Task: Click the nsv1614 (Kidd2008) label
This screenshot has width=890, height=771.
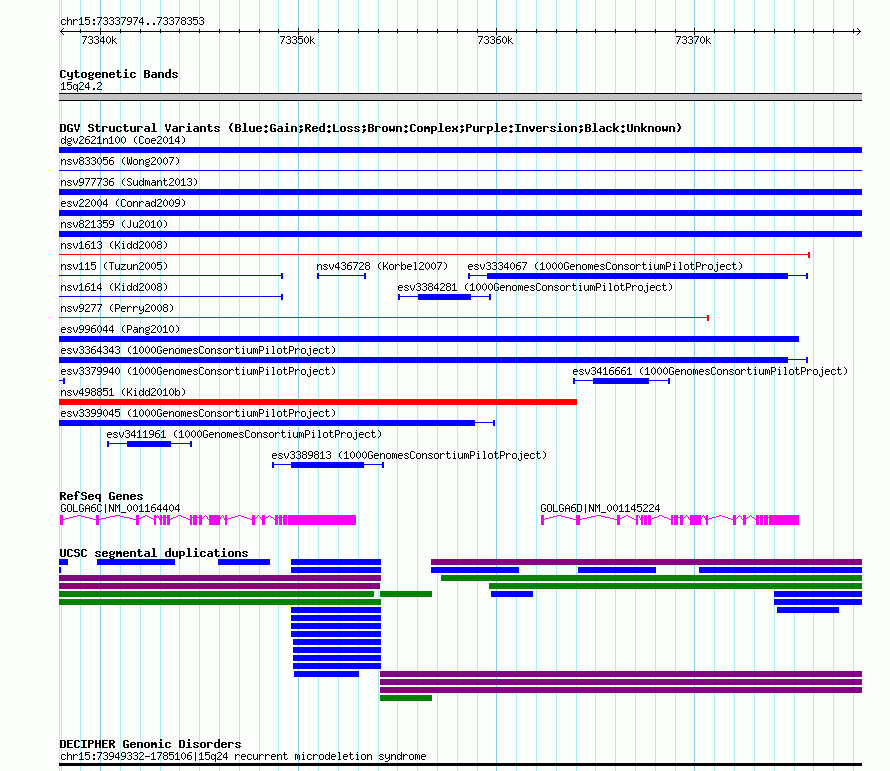Action: point(114,287)
